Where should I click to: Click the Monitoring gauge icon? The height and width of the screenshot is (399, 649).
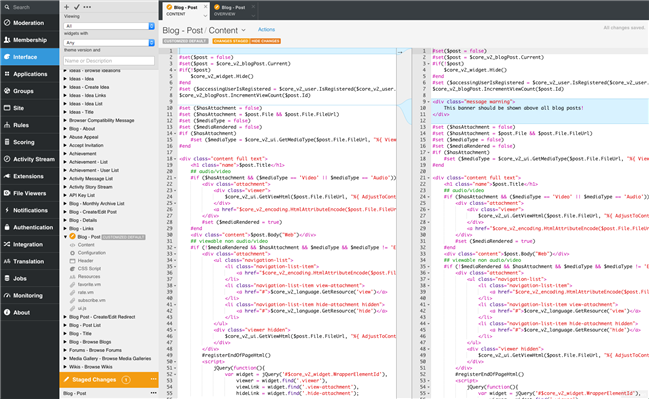click(7, 295)
